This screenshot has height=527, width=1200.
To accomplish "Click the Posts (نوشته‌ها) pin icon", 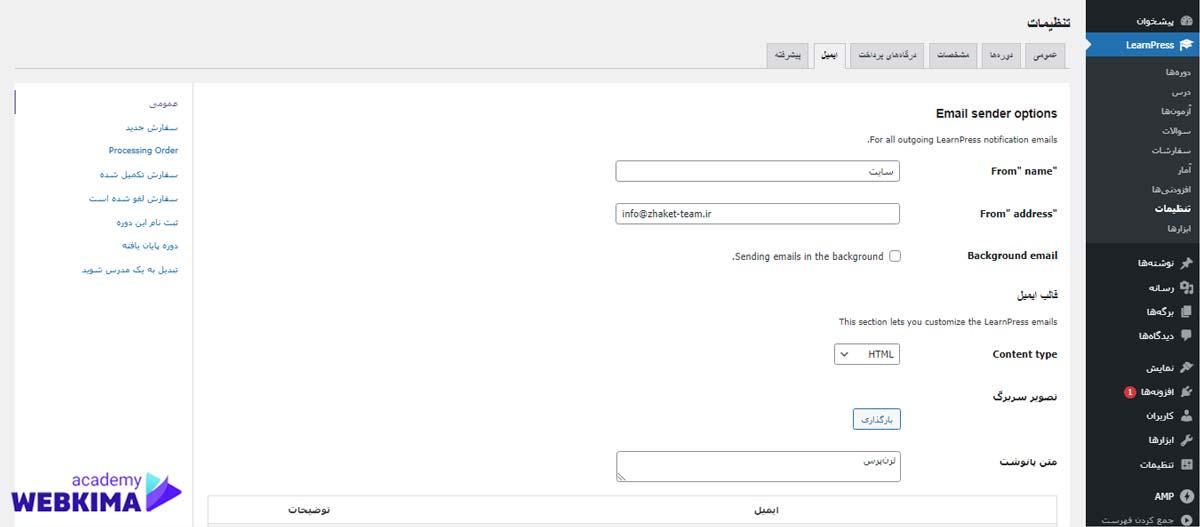I will tap(1186, 263).
